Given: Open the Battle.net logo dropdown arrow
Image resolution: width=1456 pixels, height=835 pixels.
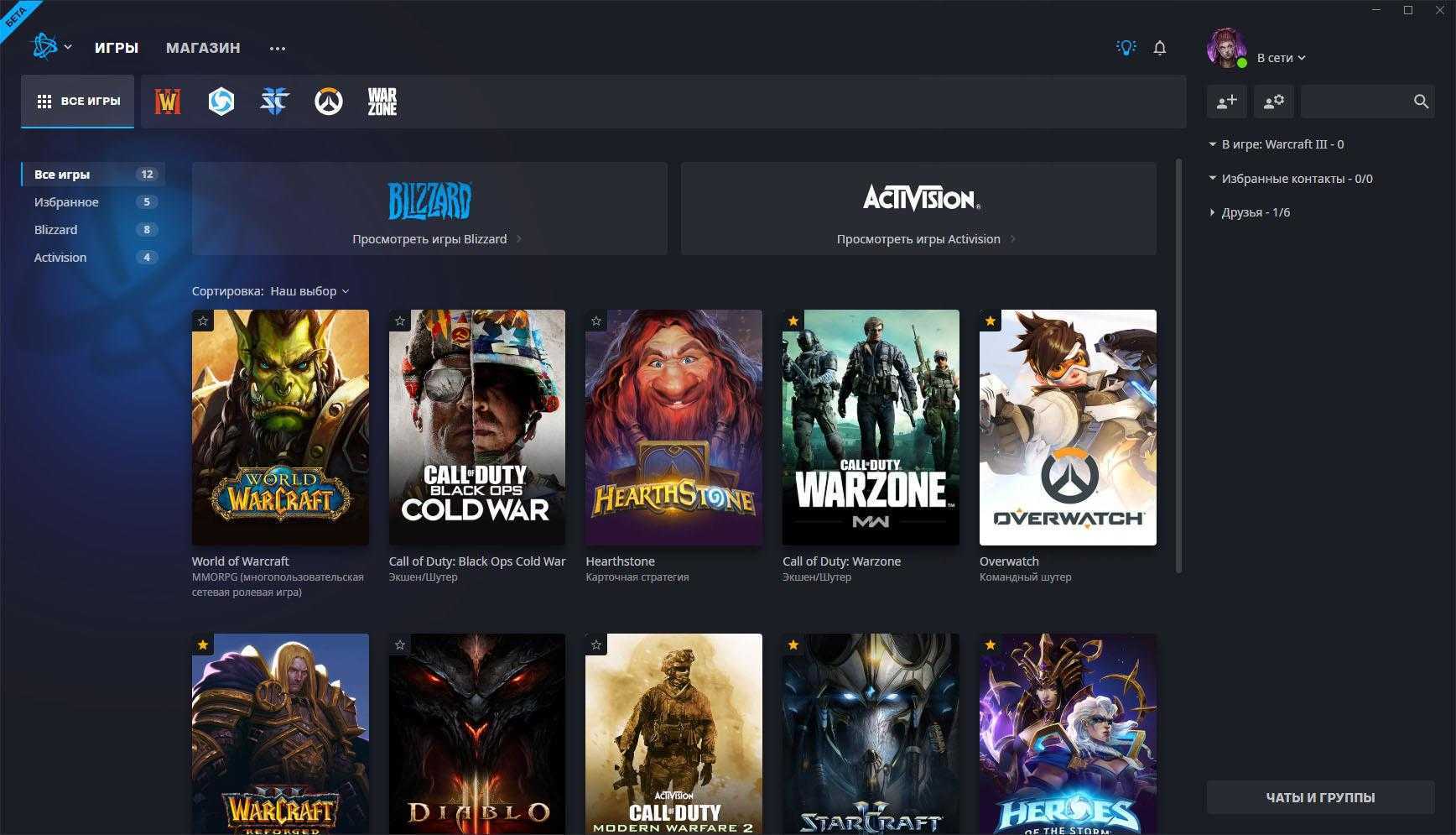Looking at the screenshot, I should coord(68,48).
